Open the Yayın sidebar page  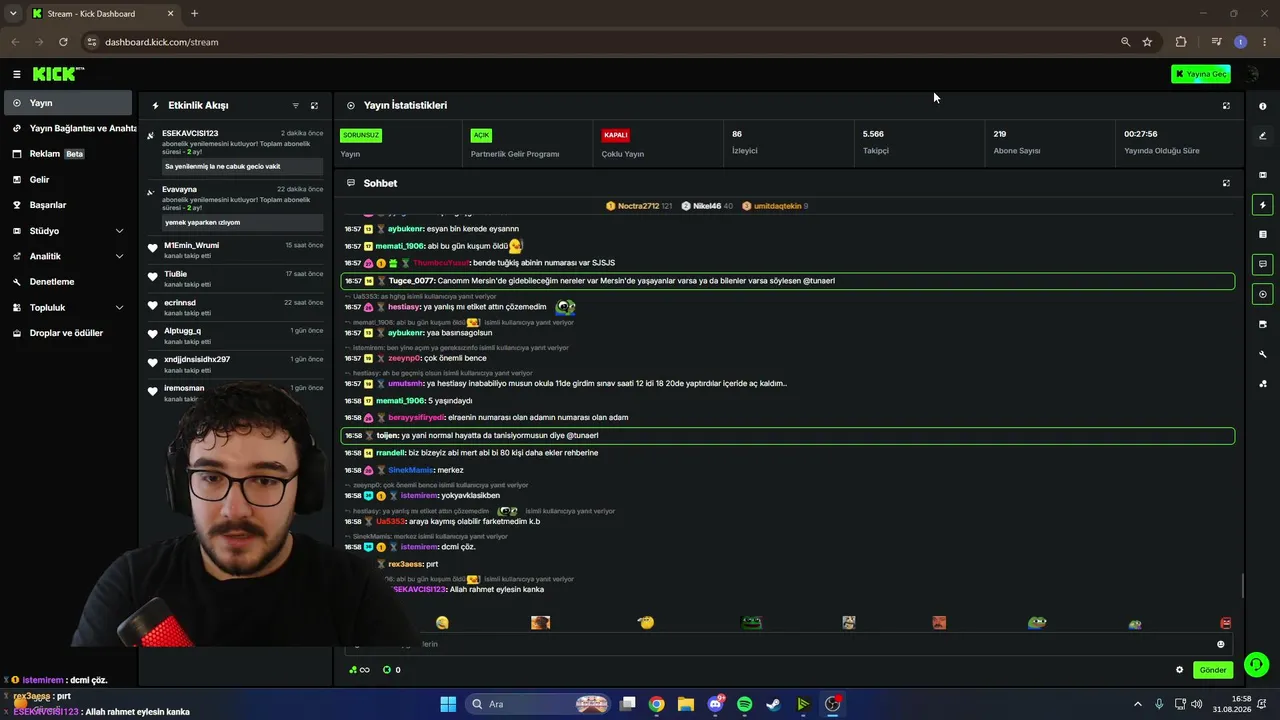tap(66, 103)
